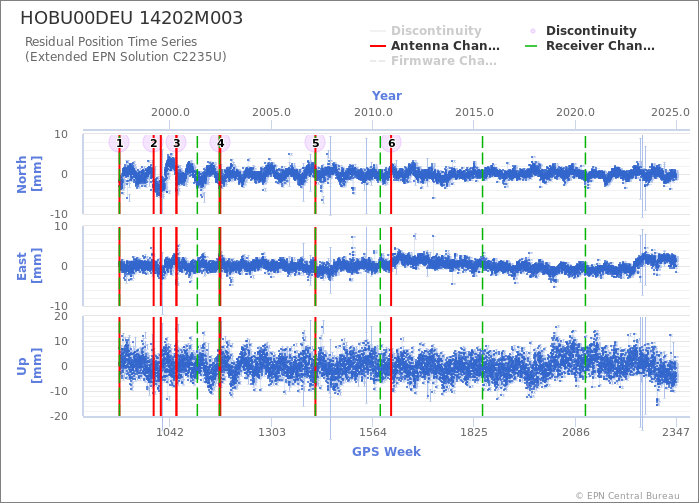
Task: Select discontinuity marker 6
Action: 391,143
